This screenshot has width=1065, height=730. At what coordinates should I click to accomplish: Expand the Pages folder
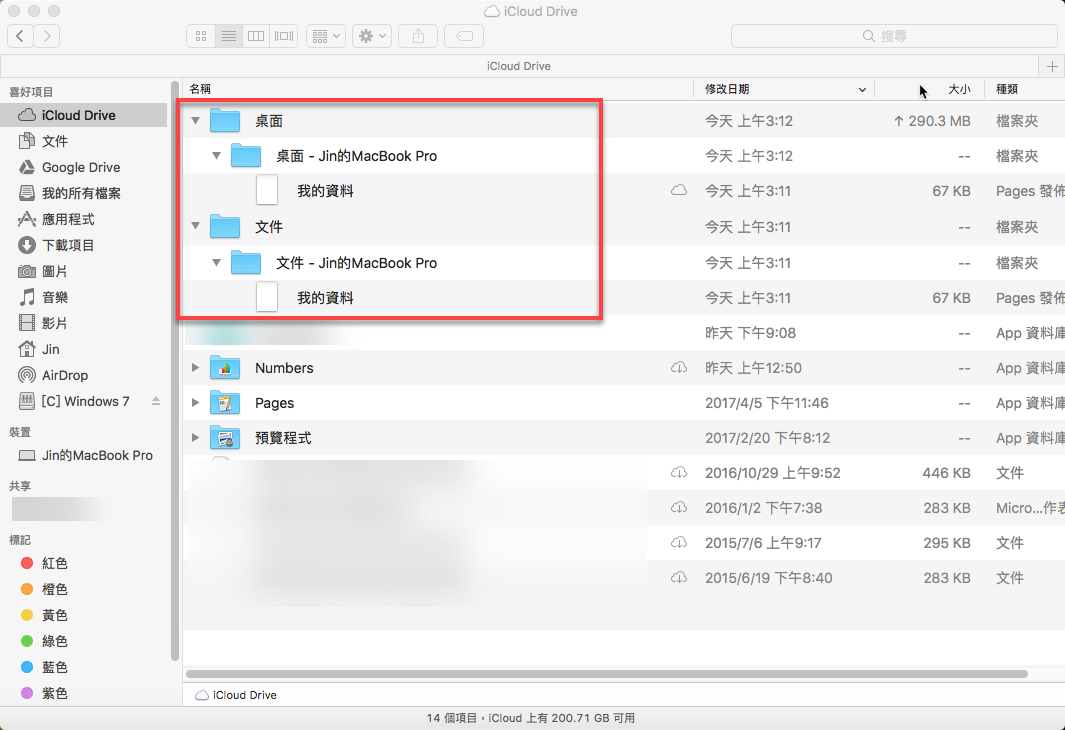tap(196, 403)
